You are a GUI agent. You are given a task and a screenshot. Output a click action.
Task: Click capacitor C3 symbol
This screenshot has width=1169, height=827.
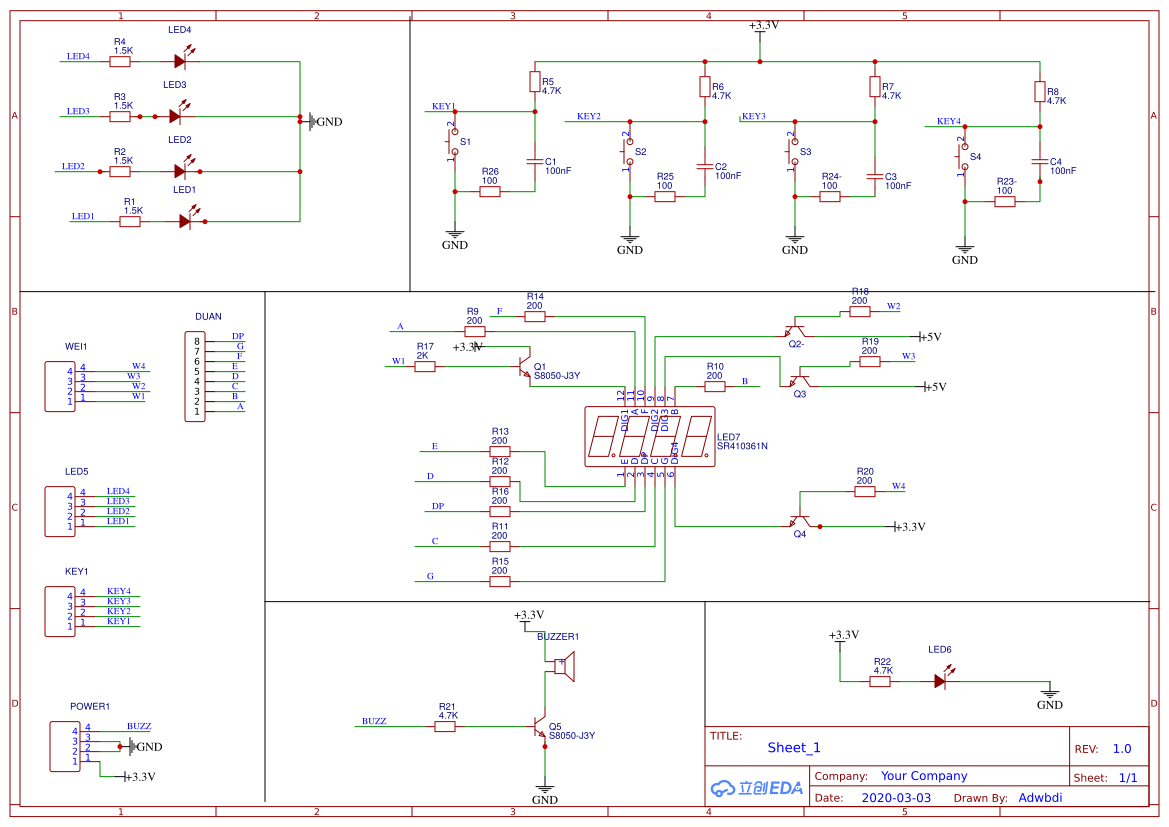875,177
